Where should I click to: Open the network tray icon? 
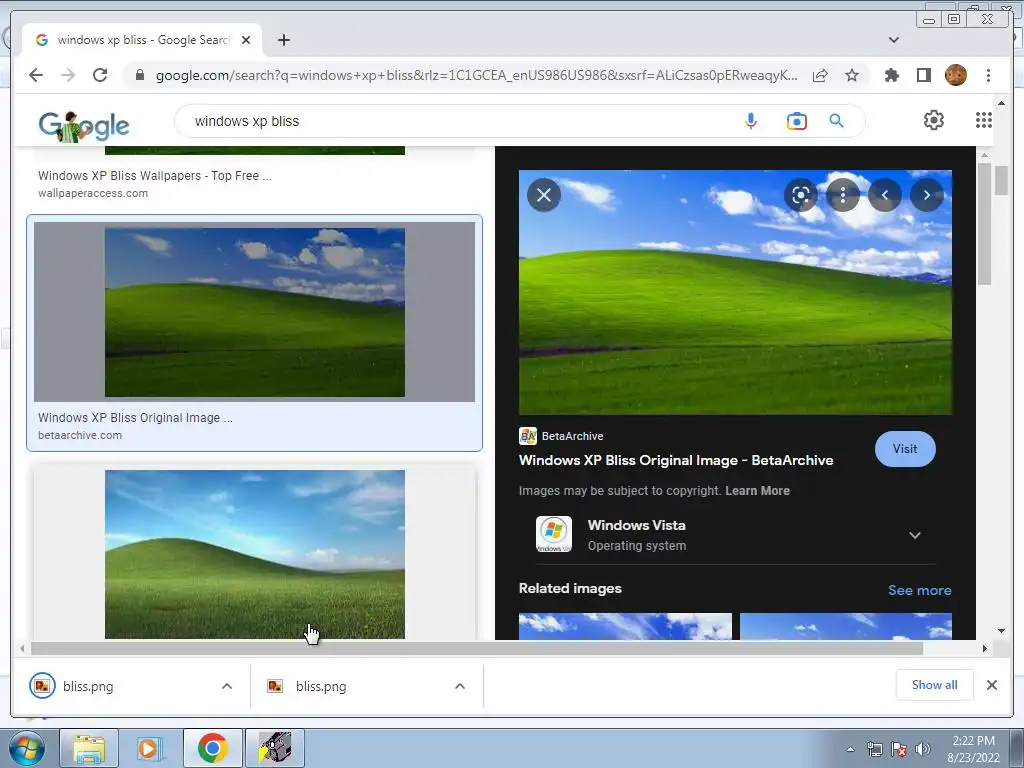click(875, 750)
